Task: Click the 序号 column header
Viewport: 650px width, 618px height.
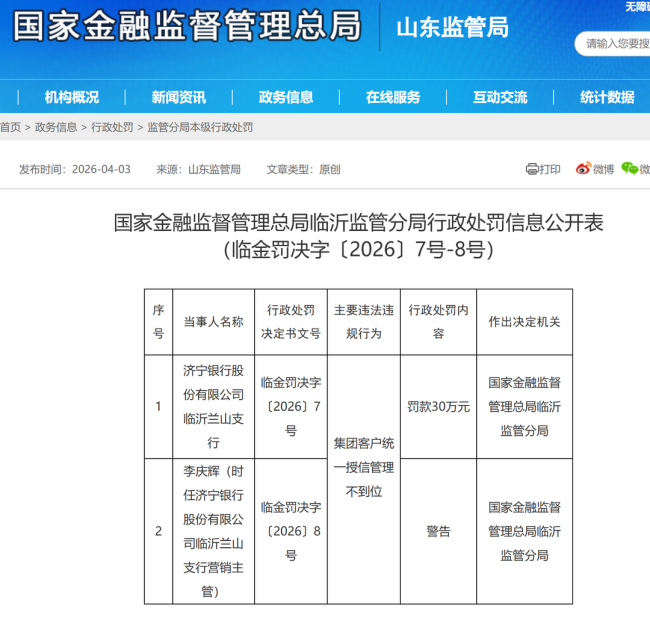Action: tap(158, 322)
